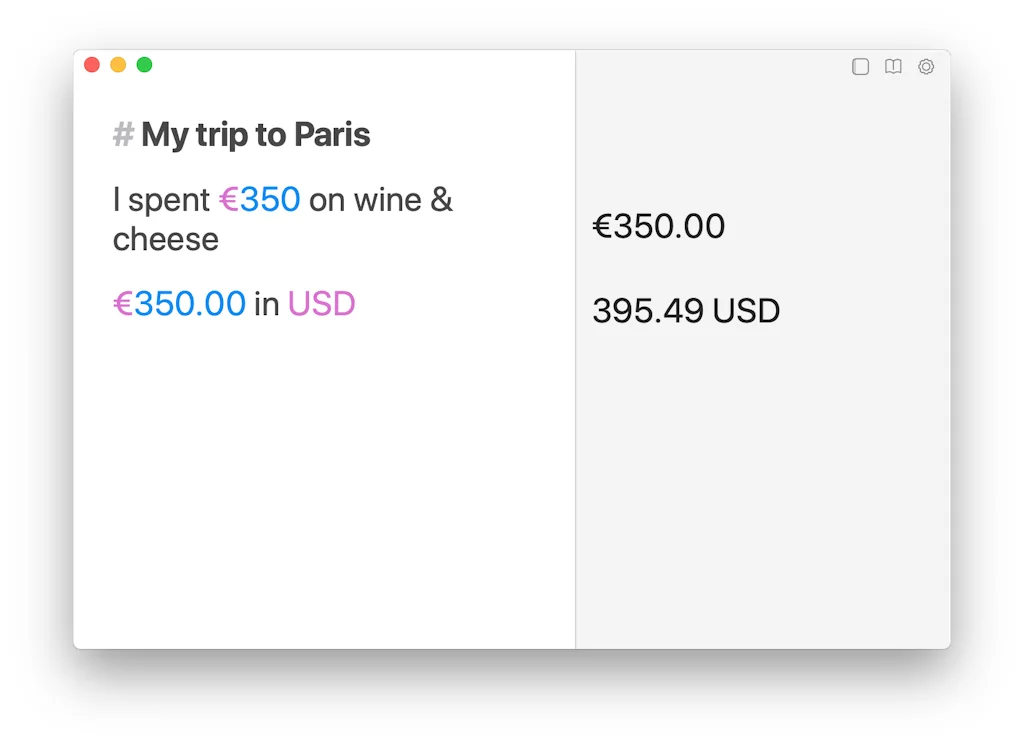The image size is (1024, 746).
Task: Click the pink "USD" keyword in the editor
Action: click(321, 303)
